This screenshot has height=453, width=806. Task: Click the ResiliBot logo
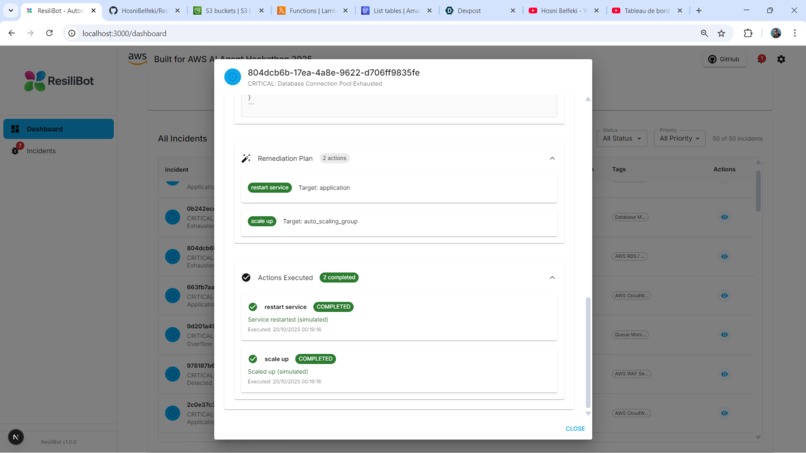point(59,81)
